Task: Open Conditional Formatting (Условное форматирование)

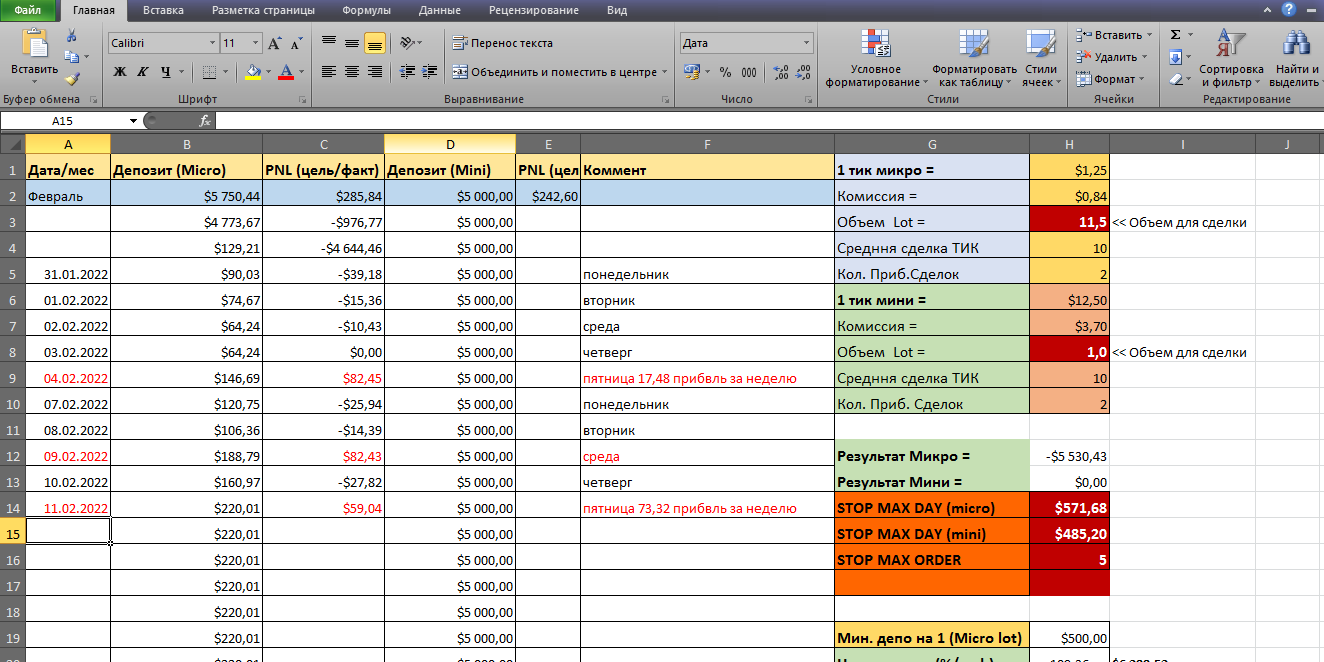Action: [x=875, y=58]
